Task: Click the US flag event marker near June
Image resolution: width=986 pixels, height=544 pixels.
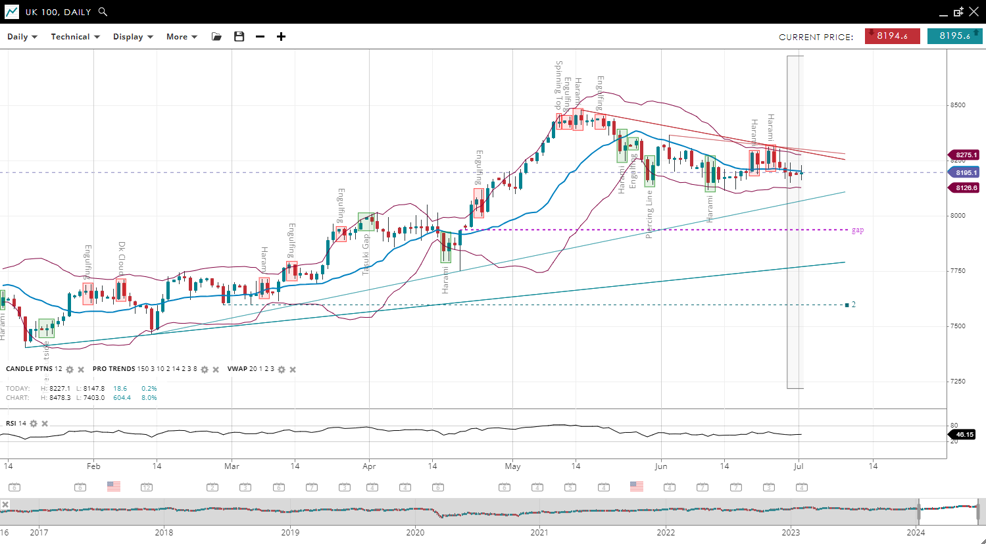Action: click(636, 487)
